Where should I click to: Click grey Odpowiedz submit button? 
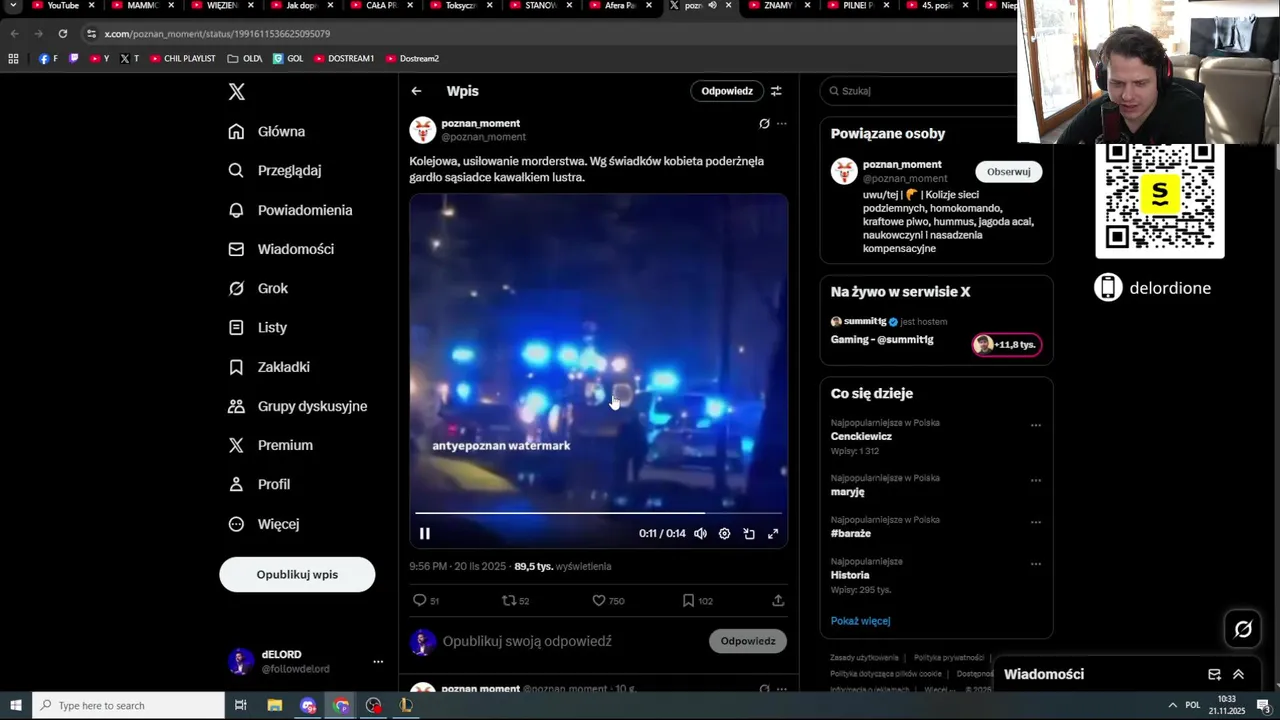(748, 641)
